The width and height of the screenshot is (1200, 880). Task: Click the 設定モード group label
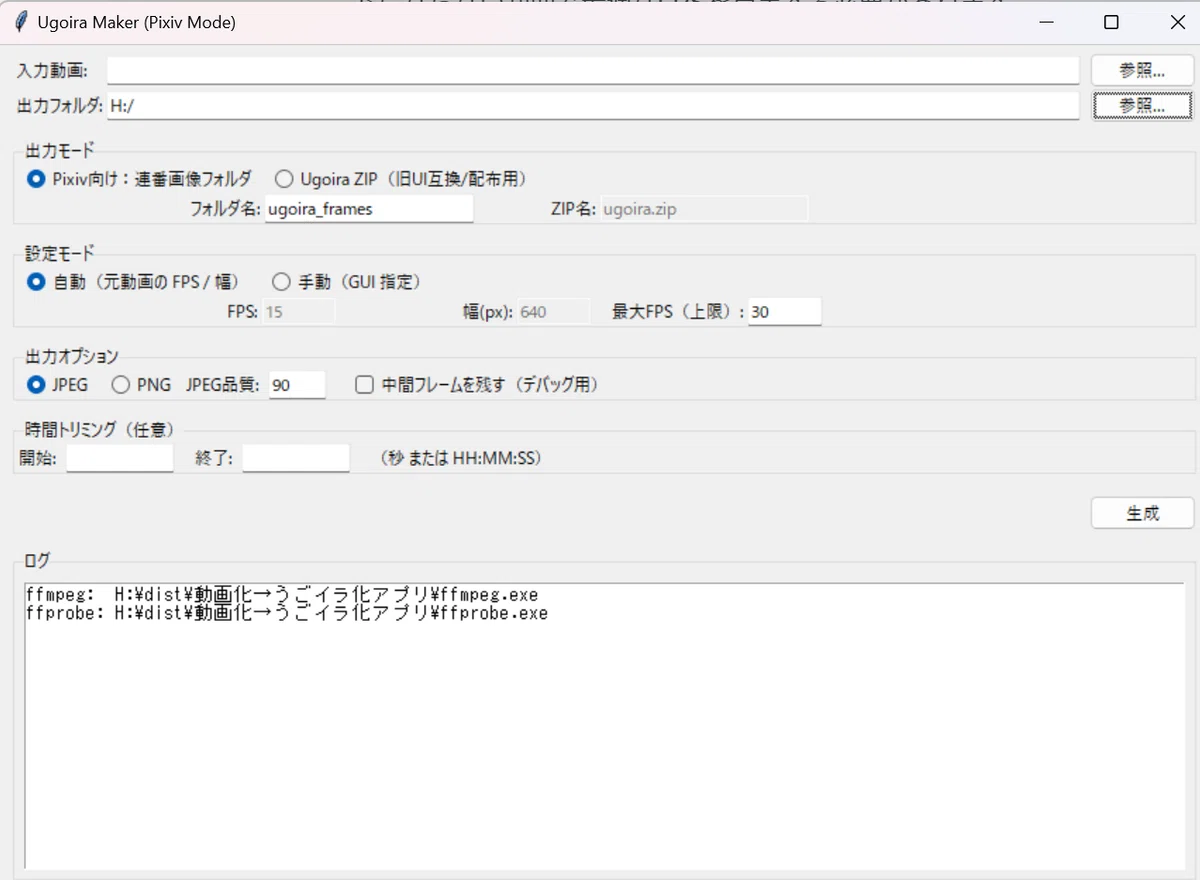pos(60,253)
